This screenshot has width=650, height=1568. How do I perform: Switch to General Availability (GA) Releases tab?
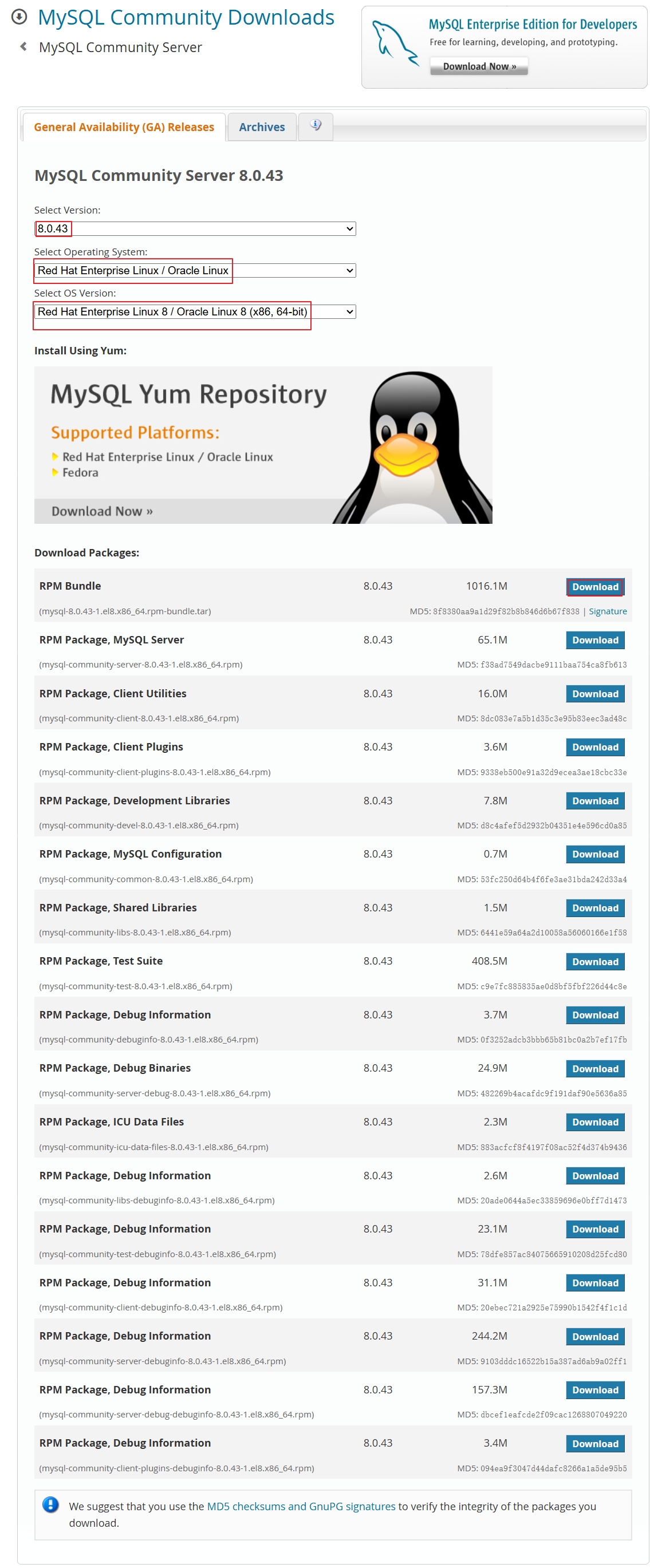click(x=124, y=127)
